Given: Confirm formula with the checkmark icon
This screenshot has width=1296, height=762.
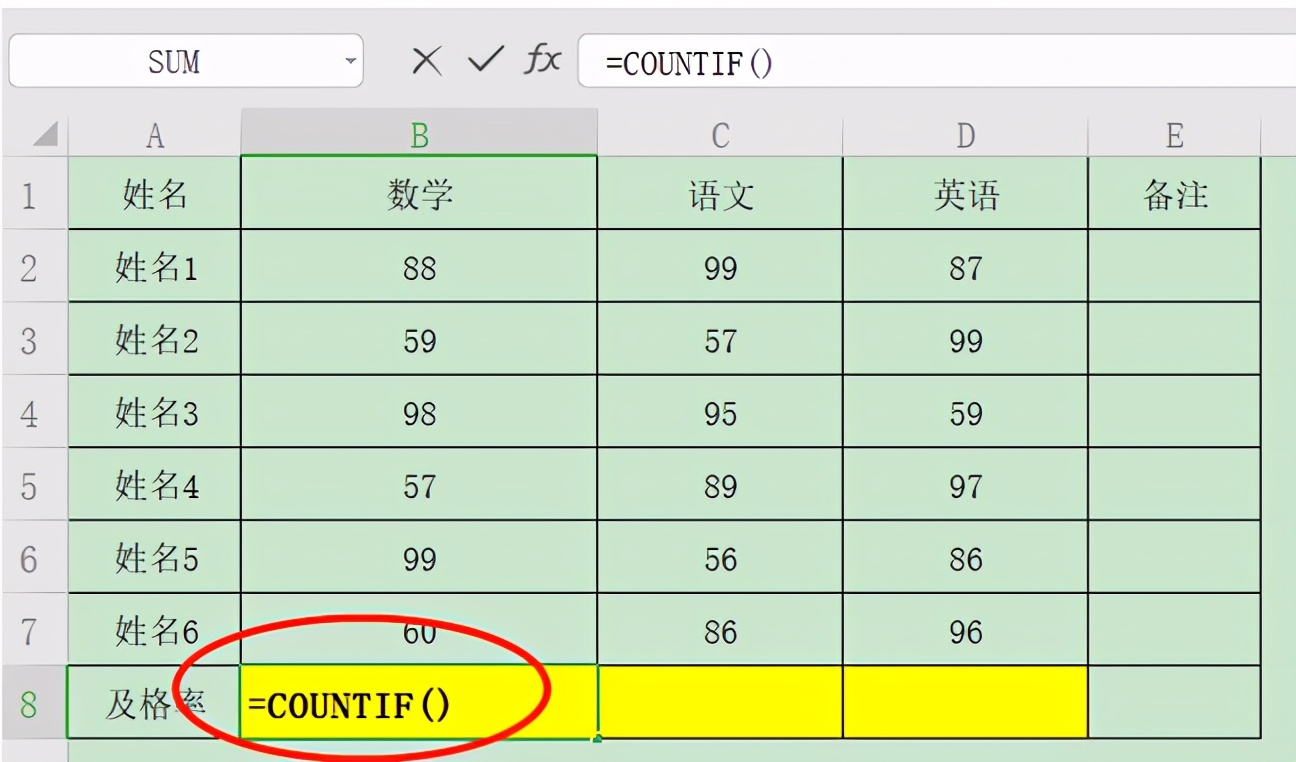Looking at the screenshot, I should (x=486, y=62).
